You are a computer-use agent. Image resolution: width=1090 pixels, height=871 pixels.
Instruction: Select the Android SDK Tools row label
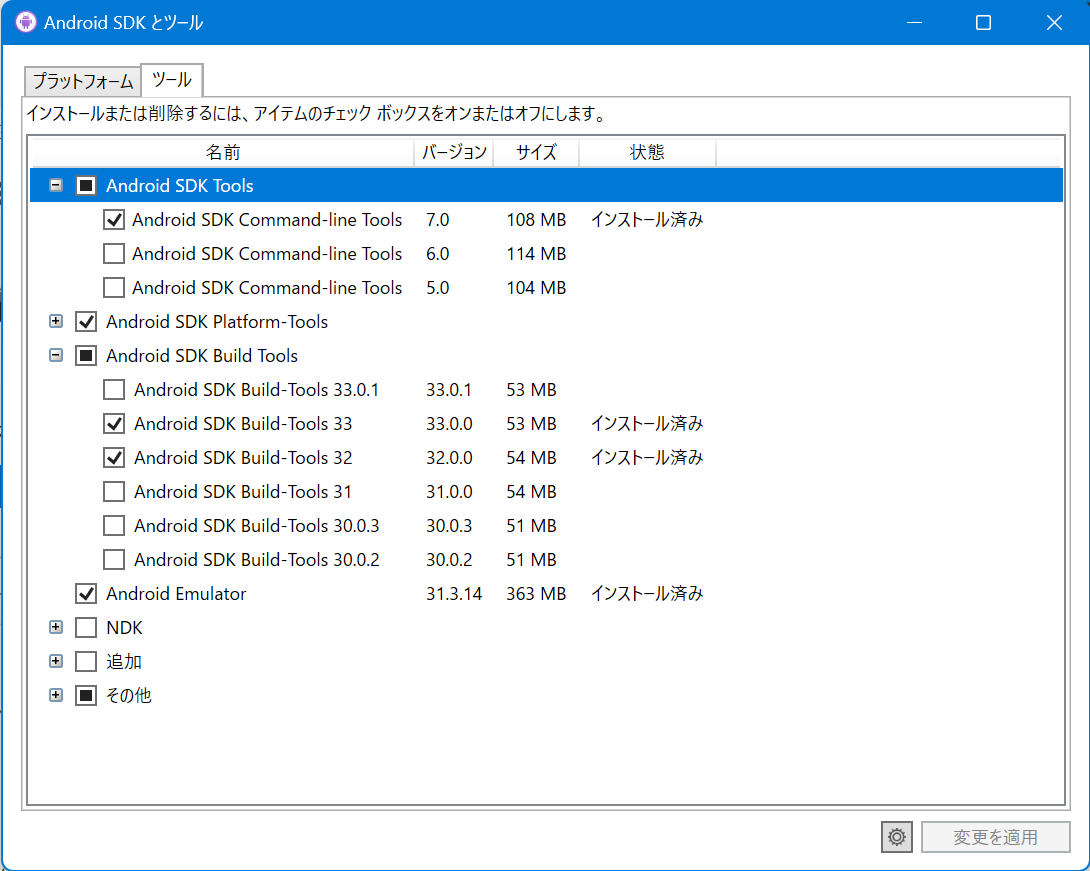pos(179,186)
